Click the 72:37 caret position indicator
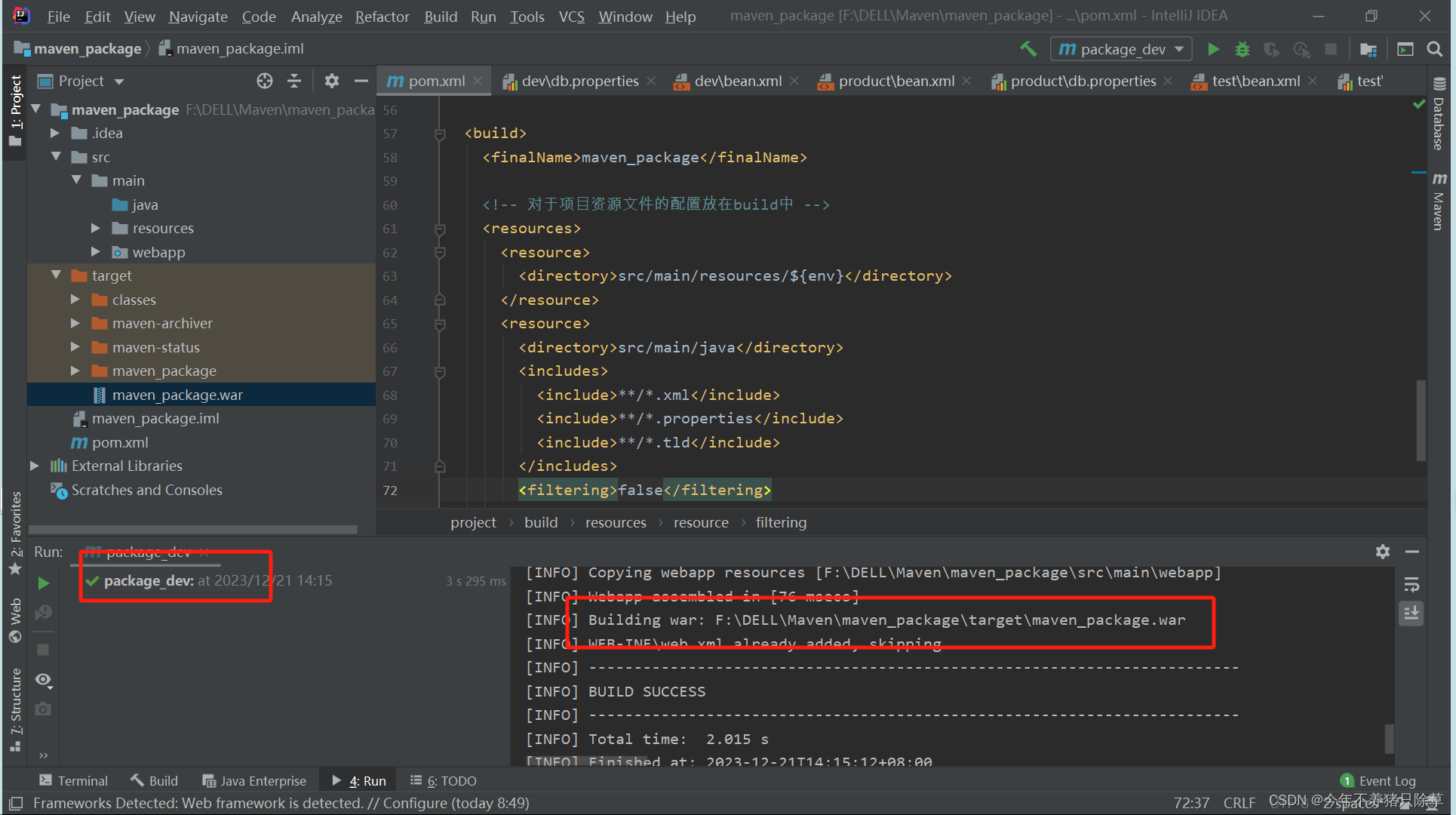The height and width of the screenshot is (815, 1456). (1191, 804)
